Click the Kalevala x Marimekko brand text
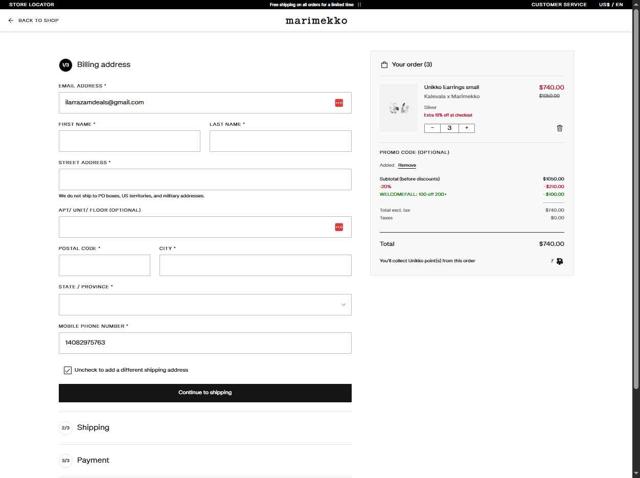This screenshot has height=478, width=640. click(452, 96)
